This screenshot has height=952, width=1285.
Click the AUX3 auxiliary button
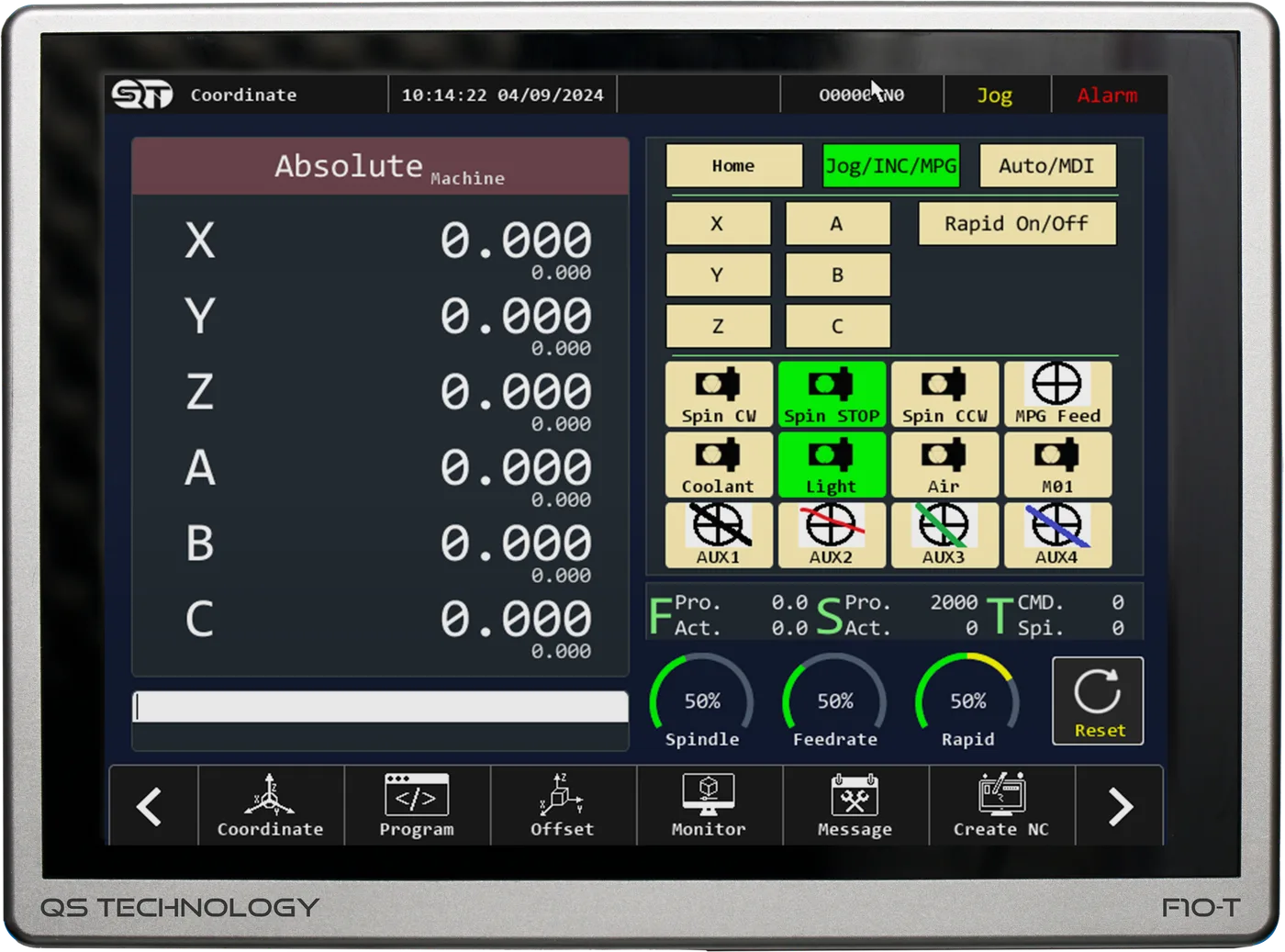tap(944, 535)
